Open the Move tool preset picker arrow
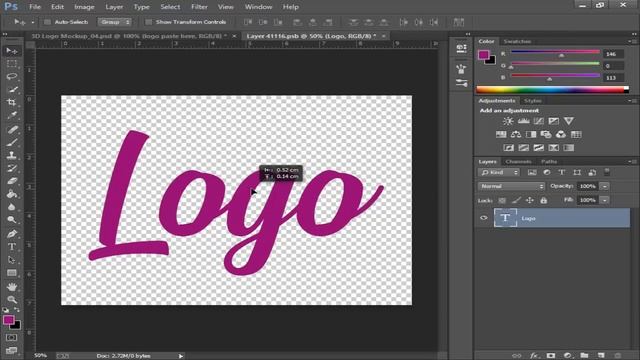640x360 pixels. (x=33, y=22)
